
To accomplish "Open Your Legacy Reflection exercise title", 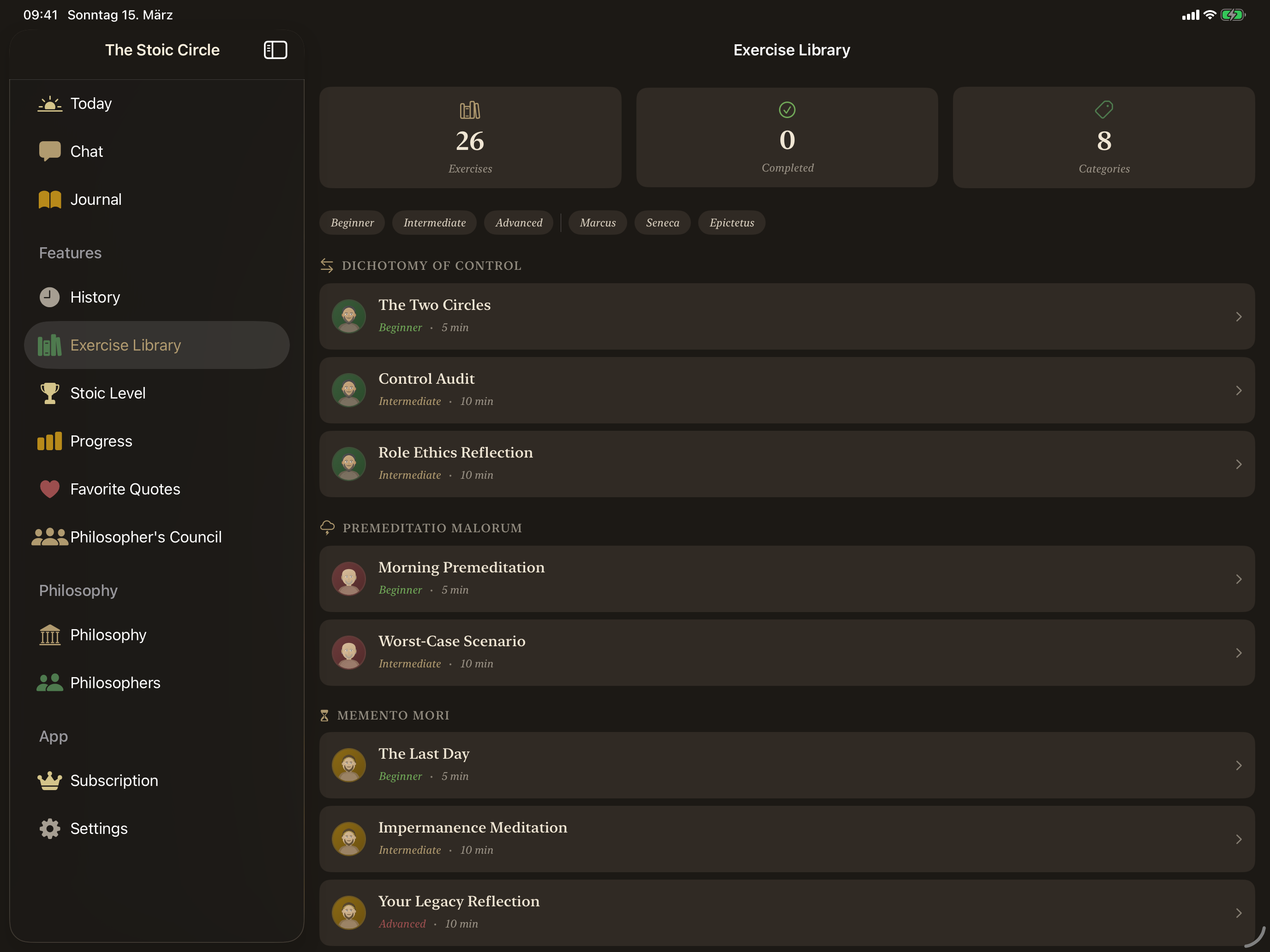I will click(x=459, y=902).
